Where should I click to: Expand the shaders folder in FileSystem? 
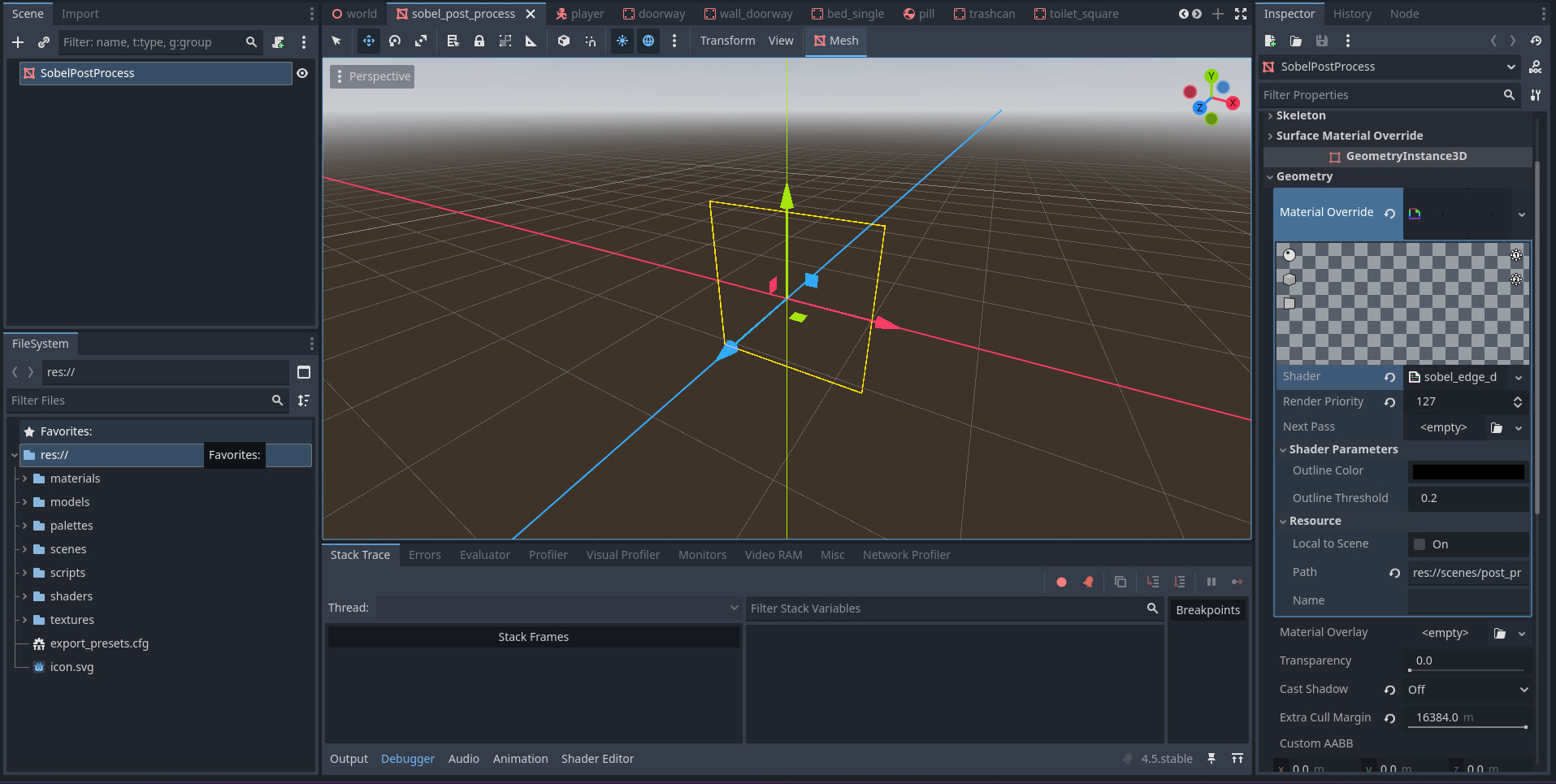24,596
